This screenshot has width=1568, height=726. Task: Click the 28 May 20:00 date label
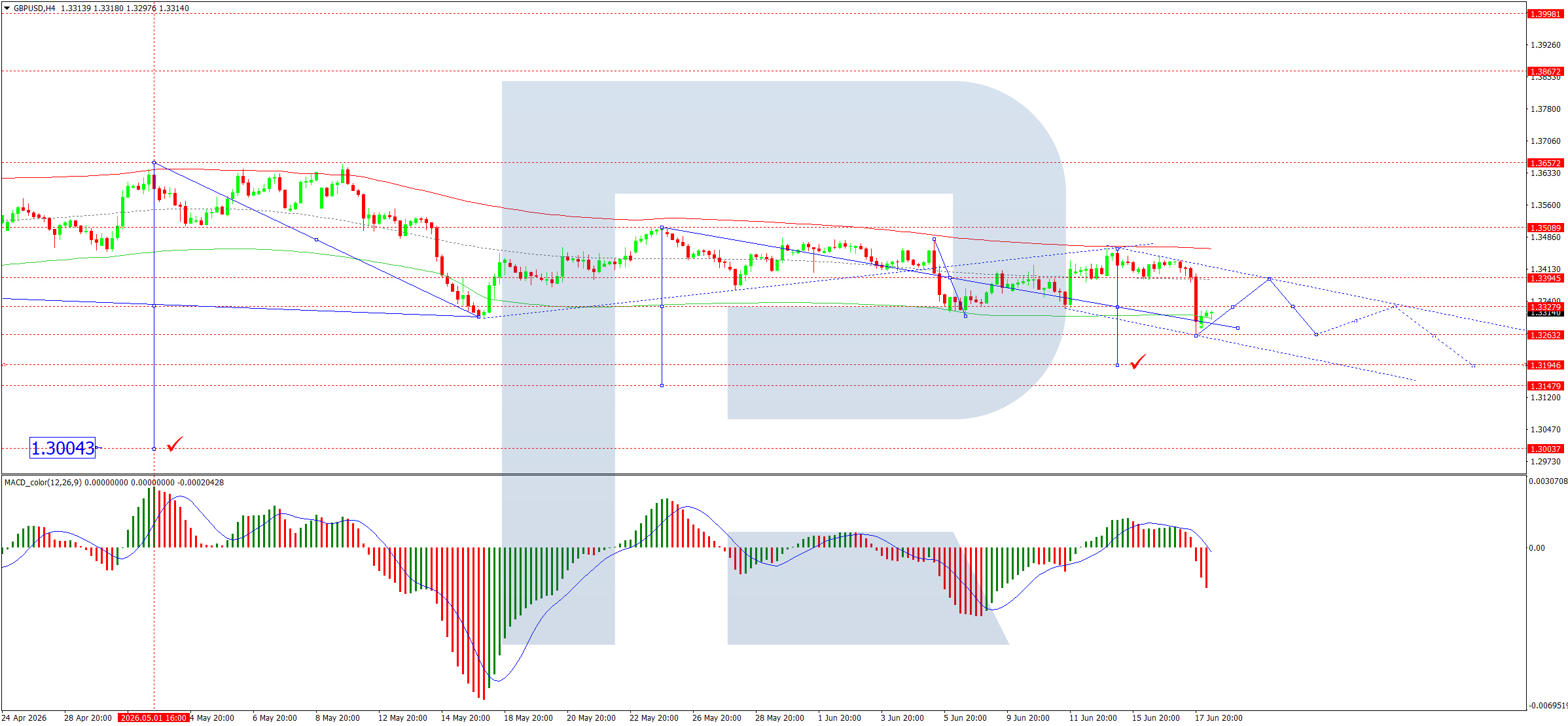pos(779,718)
